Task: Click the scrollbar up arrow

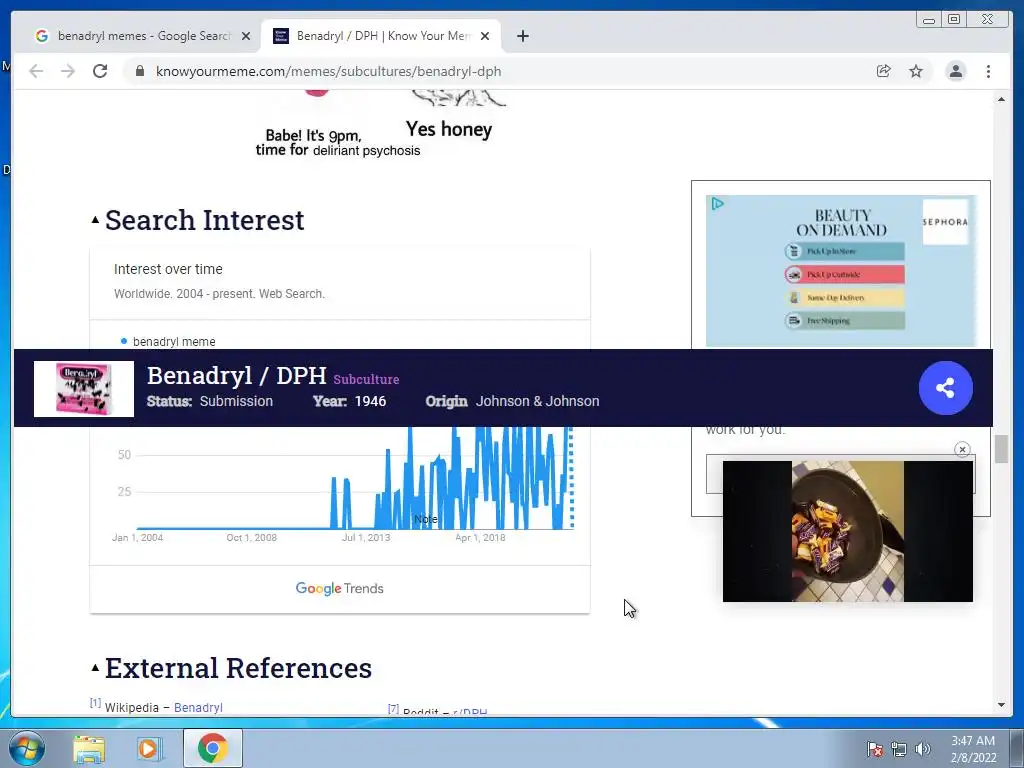Action: pyautogui.click(x=1001, y=99)
